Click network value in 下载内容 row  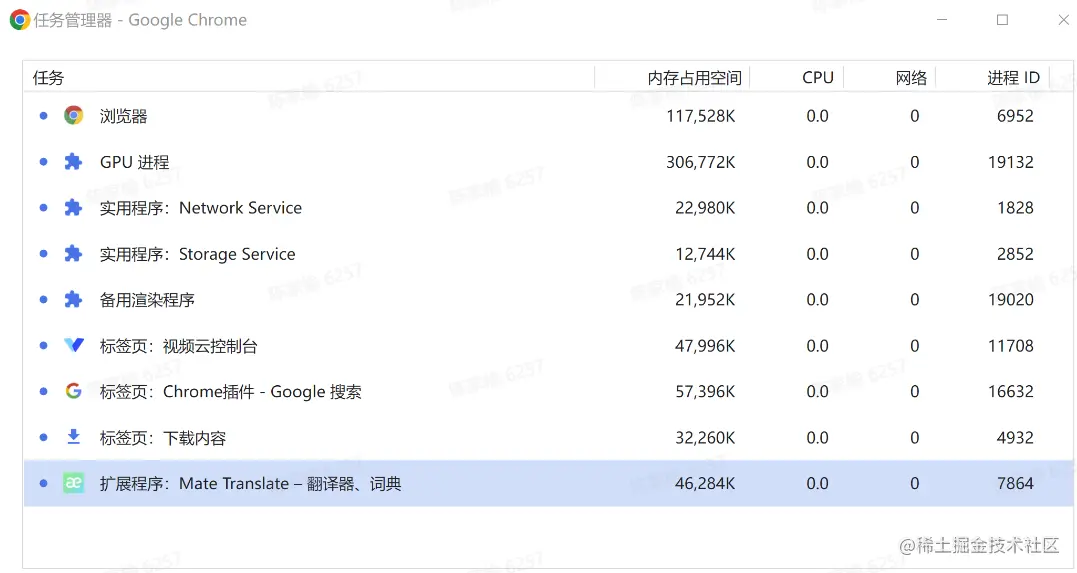point(915,438)
